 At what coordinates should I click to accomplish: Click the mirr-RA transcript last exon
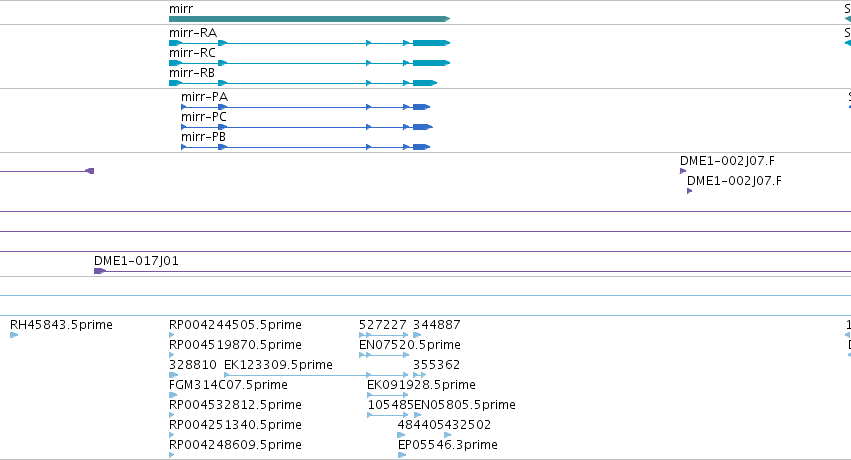click(431, 43)
